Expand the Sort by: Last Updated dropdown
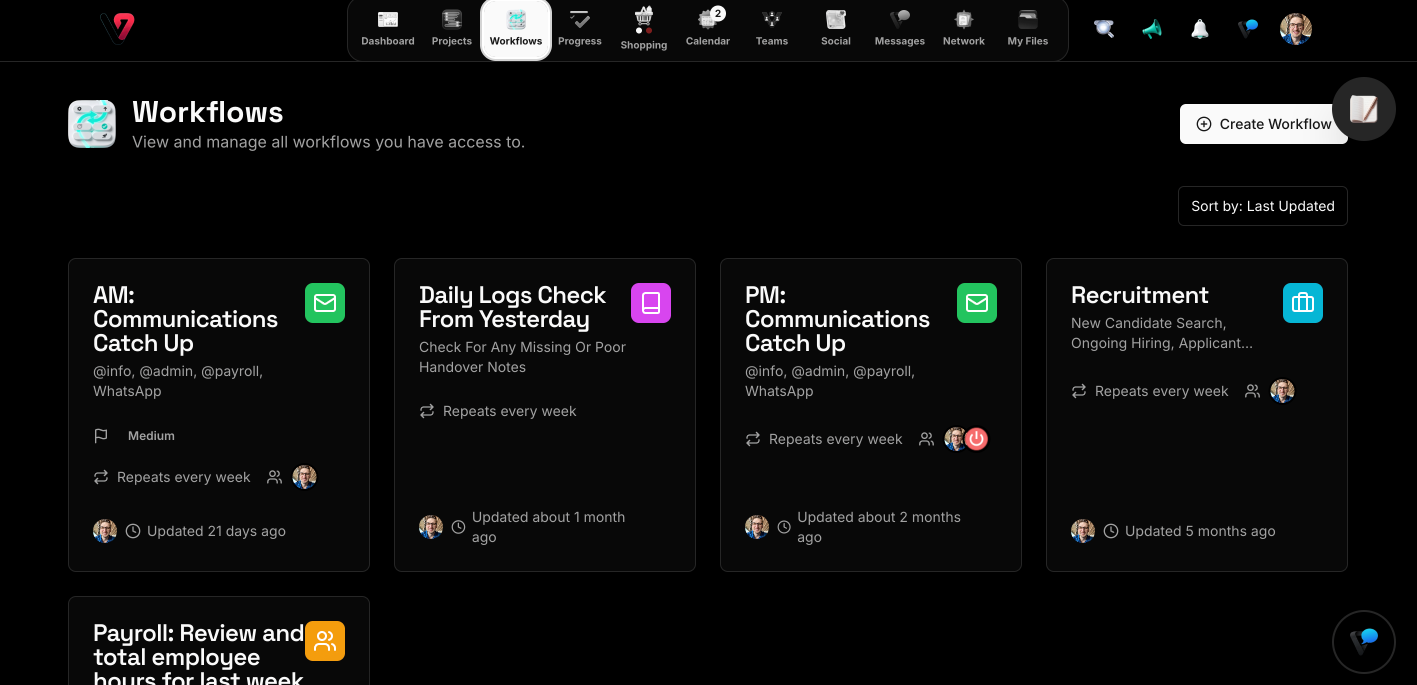The height and width of the screenshot is (685, 1417). 1262,206
